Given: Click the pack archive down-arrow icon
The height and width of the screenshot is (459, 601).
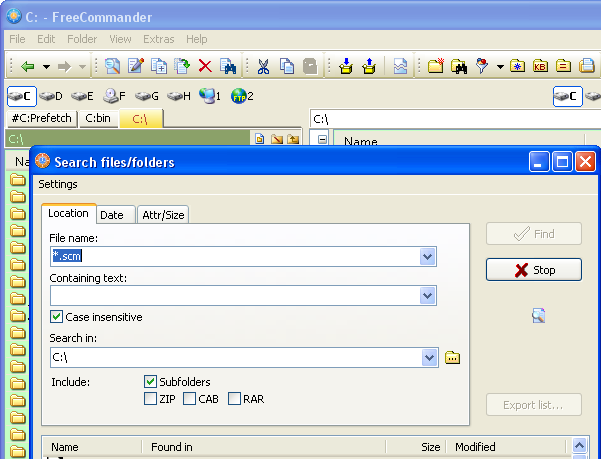Looking at the screenshot, I should 346,66.
